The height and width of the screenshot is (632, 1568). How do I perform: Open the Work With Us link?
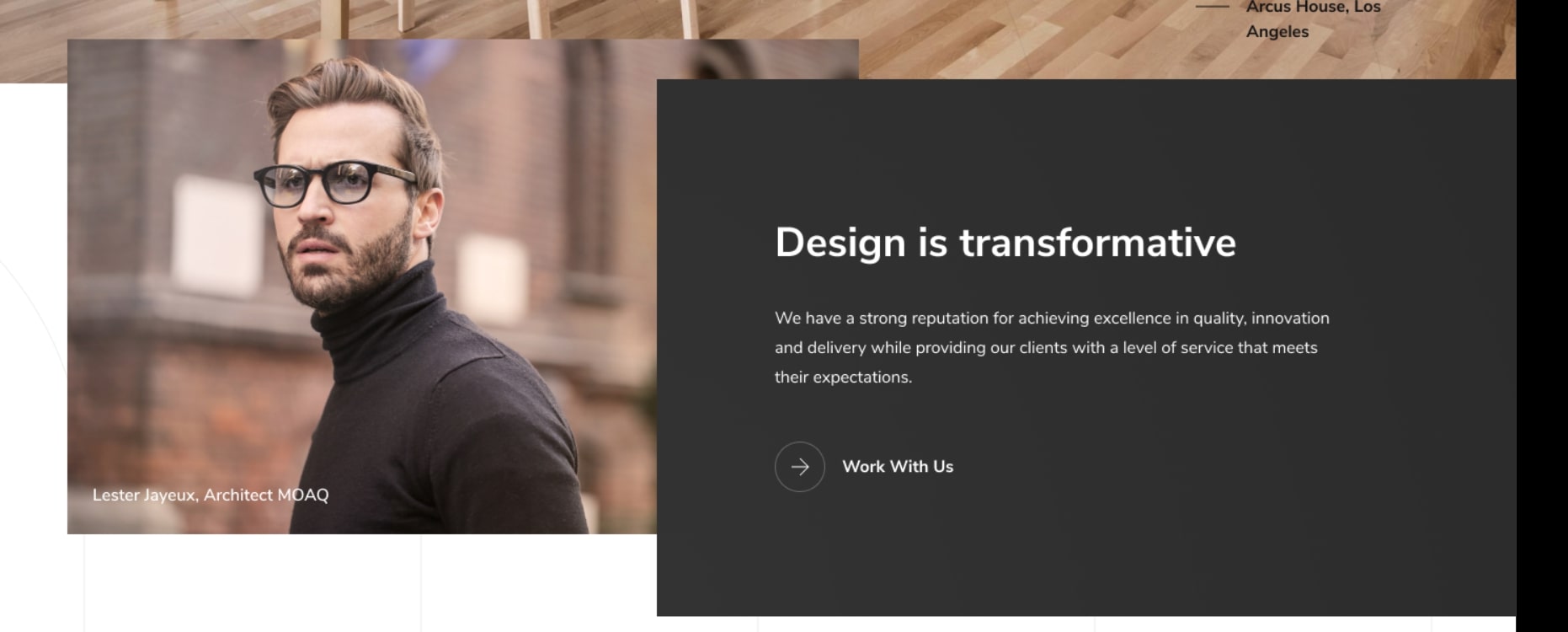coord(898,466)
